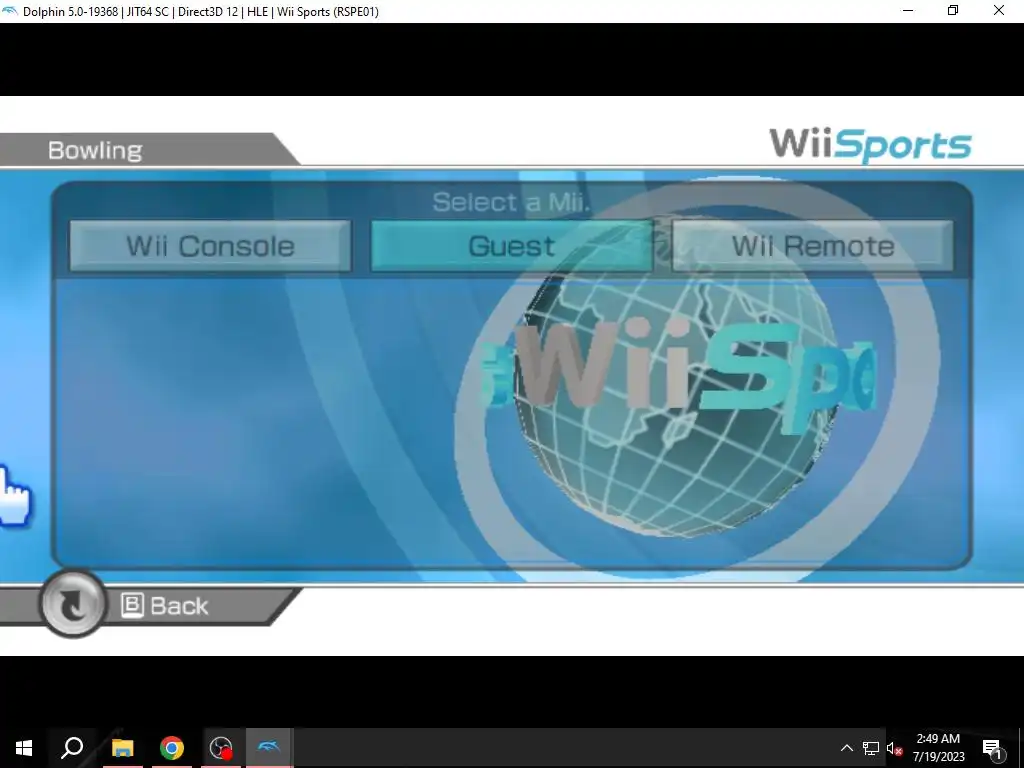Open Windows Search from taskbar
The width and height of the screenshot is (1024, 768).
(x=72, y=748)
